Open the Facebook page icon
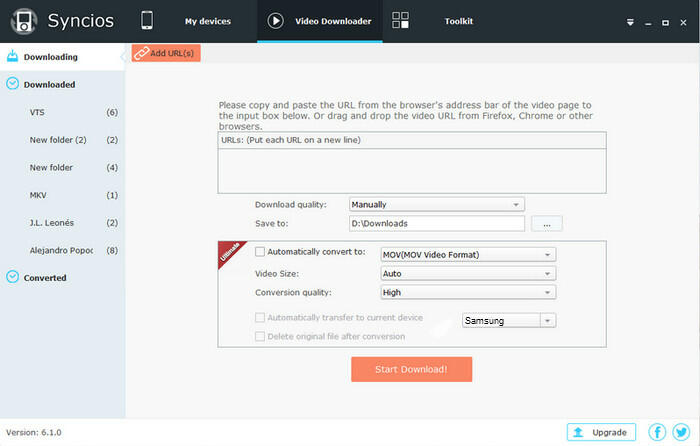The image size is (700, 446). [657, 432]
